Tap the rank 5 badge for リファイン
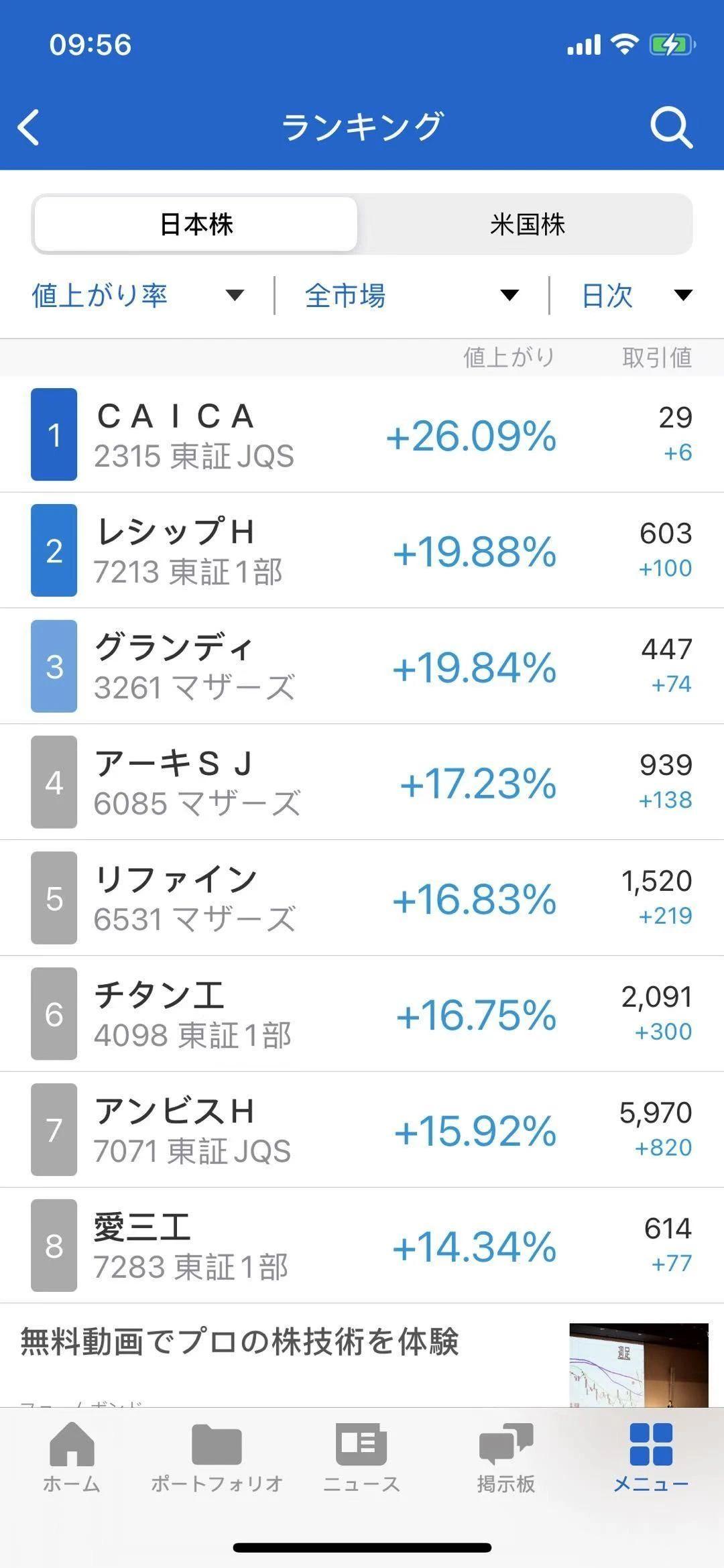The width and height of the screenshot is (724, 1568). [54, 898]
